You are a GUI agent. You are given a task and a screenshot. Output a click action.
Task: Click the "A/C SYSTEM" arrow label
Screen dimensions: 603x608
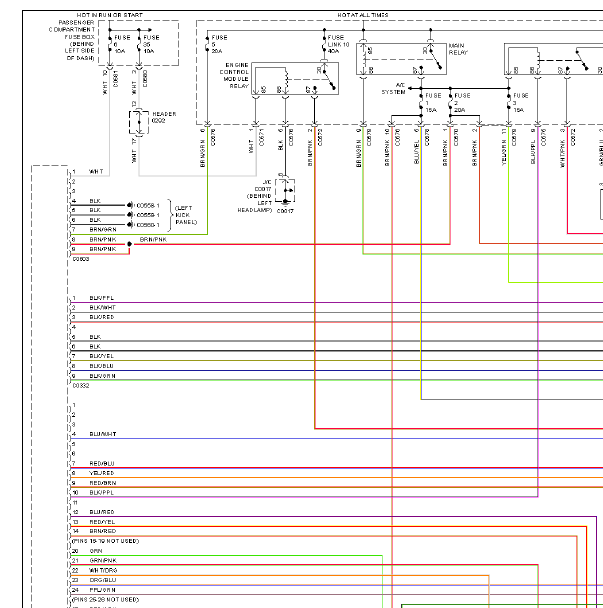[x=393, y=88]
